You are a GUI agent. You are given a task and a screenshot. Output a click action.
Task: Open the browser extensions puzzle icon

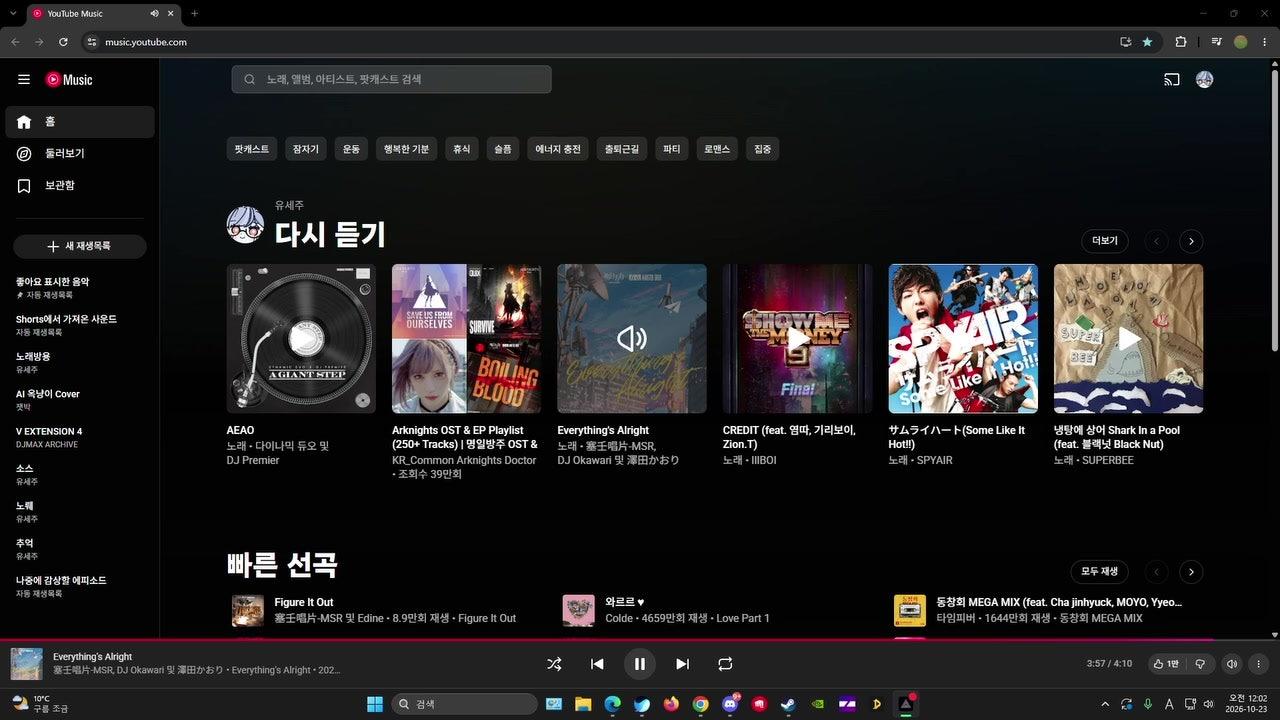[x=1181, y=42]
